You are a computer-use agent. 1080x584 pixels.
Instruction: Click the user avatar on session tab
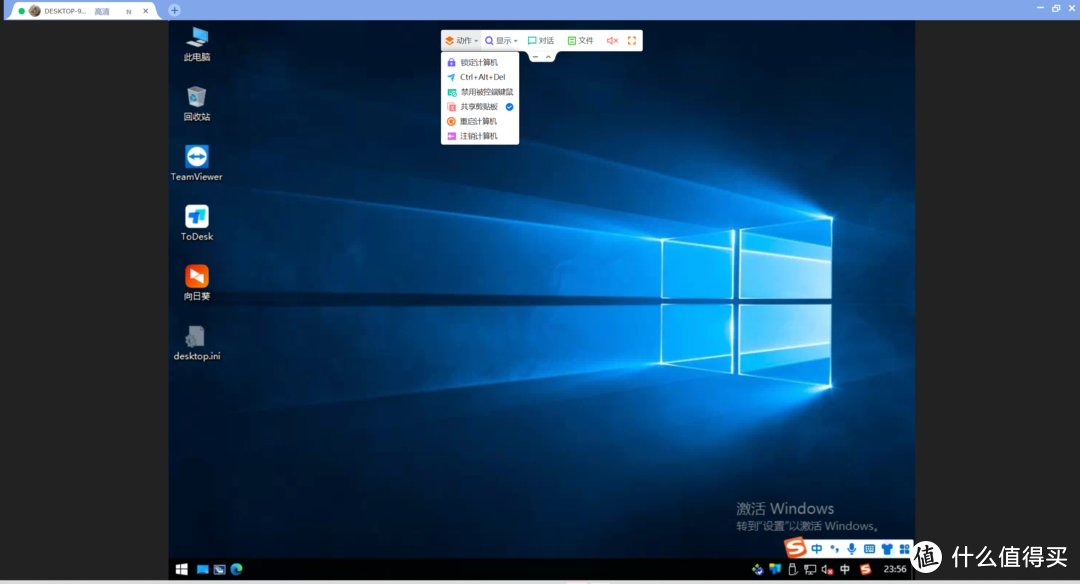click(x=34, y=11)
